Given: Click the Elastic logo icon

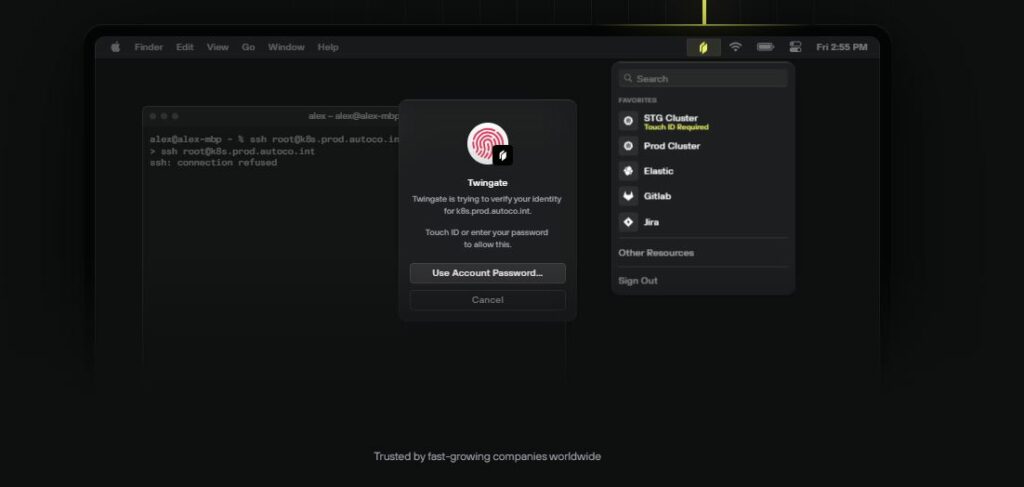Looking at the screenshot, I should click(628, 171).
